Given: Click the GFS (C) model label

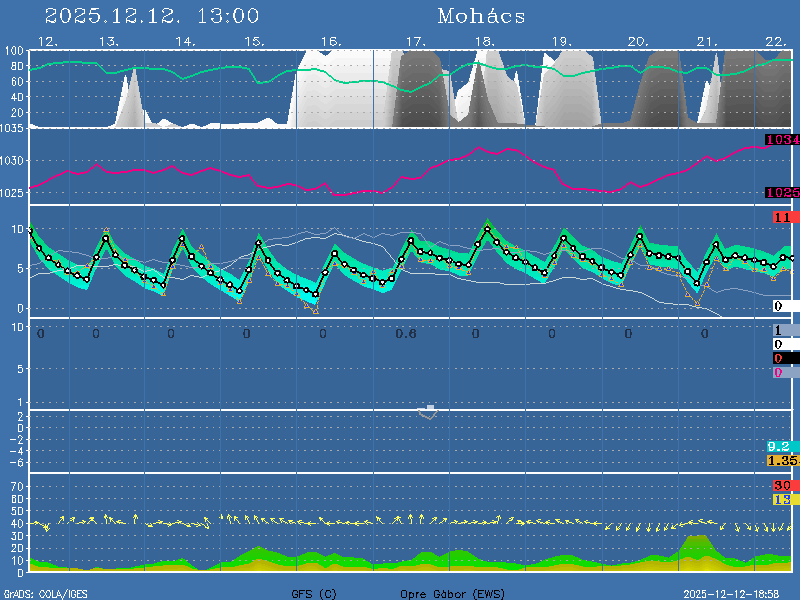Looking at the screenshot, I should pos(314,594).
